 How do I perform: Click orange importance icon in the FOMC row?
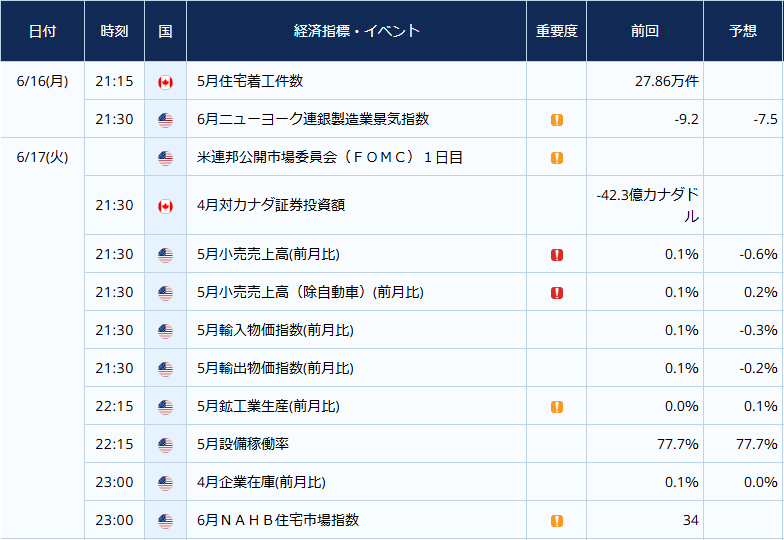[x=556, y=158]
